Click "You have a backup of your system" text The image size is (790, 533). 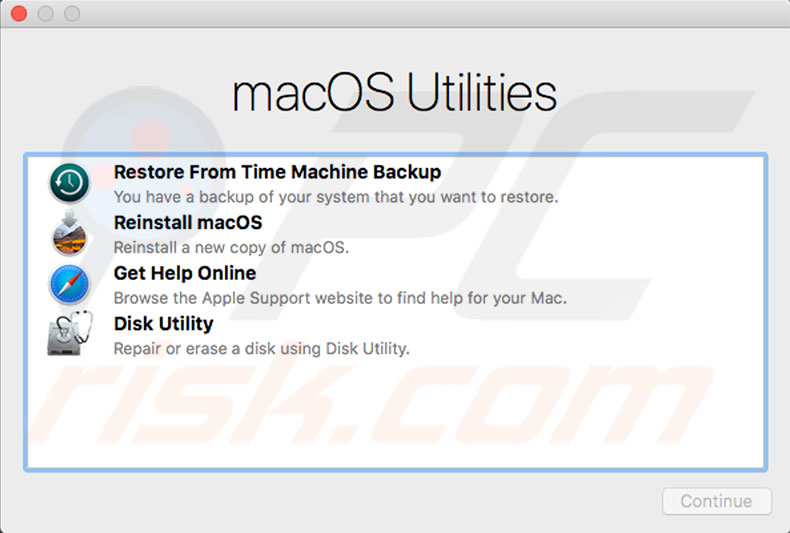point(335,197)
